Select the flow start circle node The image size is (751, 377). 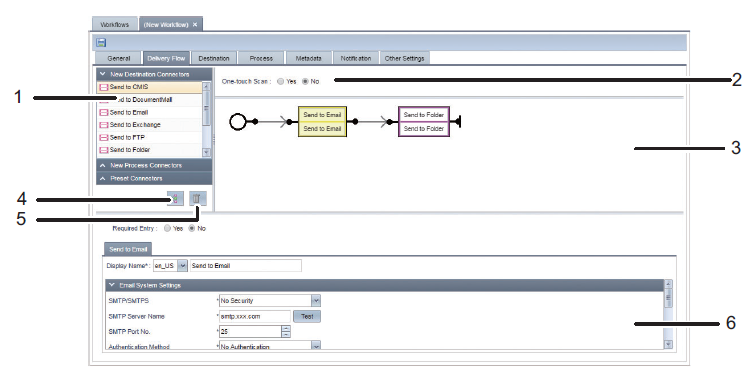[x=238, y=122]
